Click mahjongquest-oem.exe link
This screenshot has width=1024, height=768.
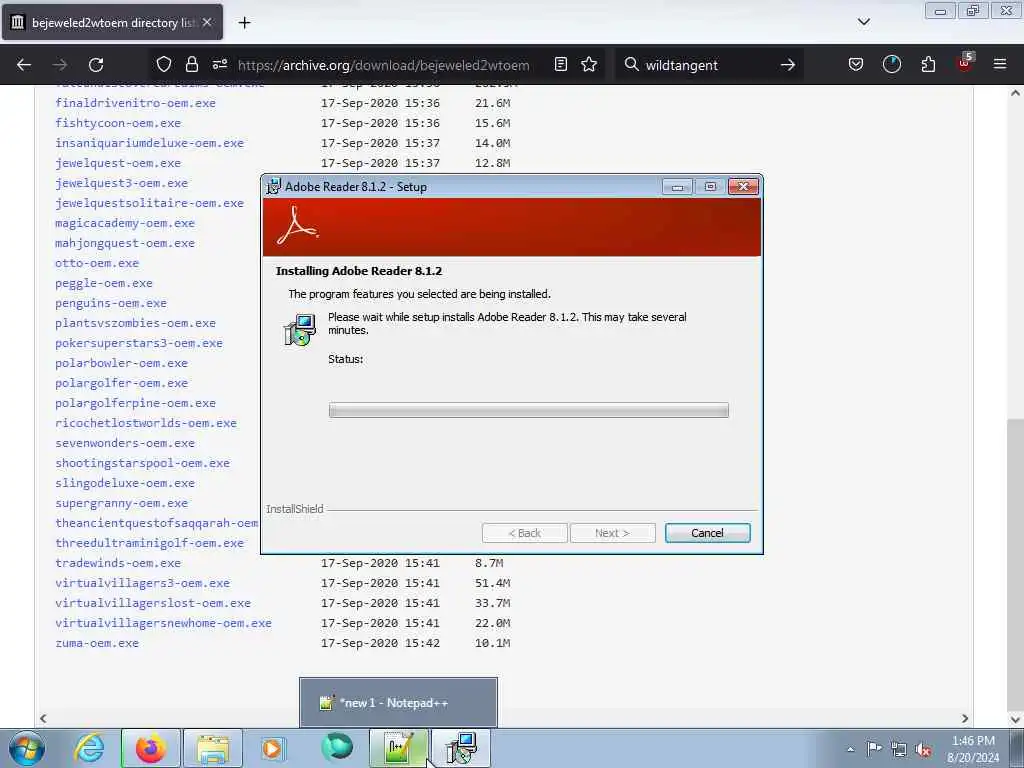tap(125, 243)
